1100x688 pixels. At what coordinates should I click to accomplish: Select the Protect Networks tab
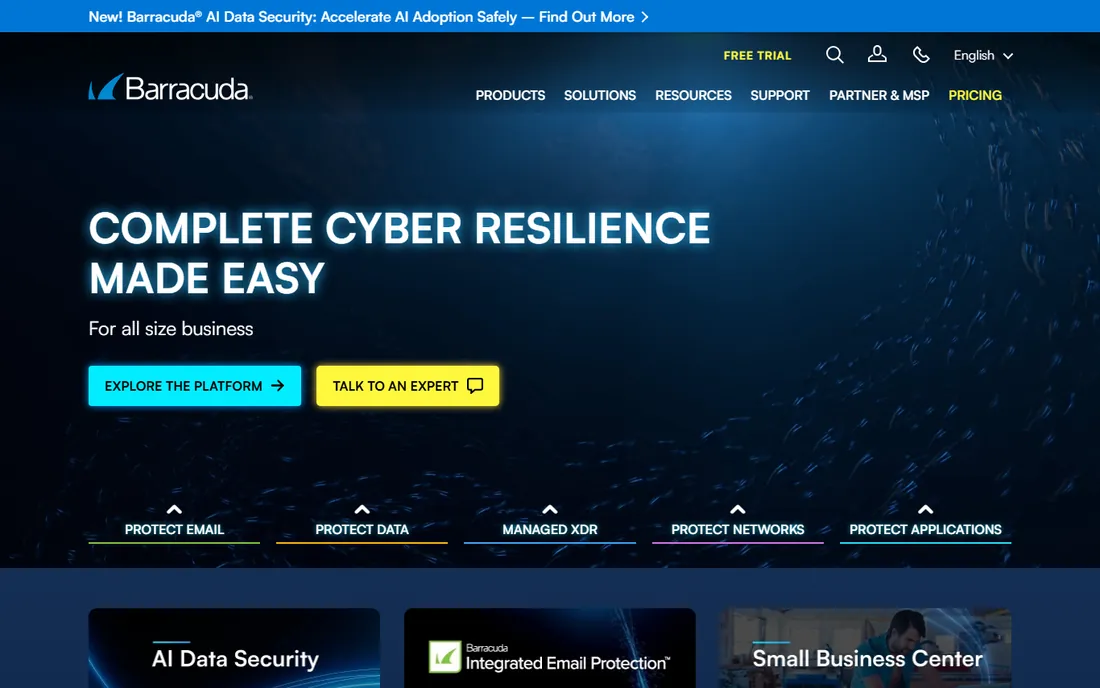(x=737, y=530)
